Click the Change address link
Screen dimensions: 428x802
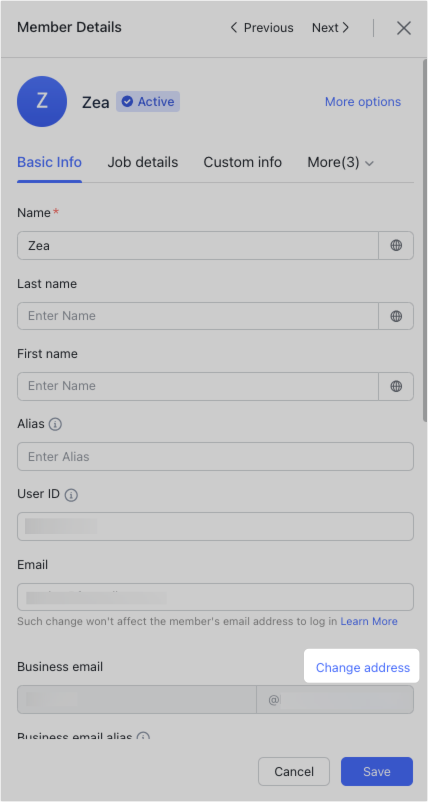[363, 667]
